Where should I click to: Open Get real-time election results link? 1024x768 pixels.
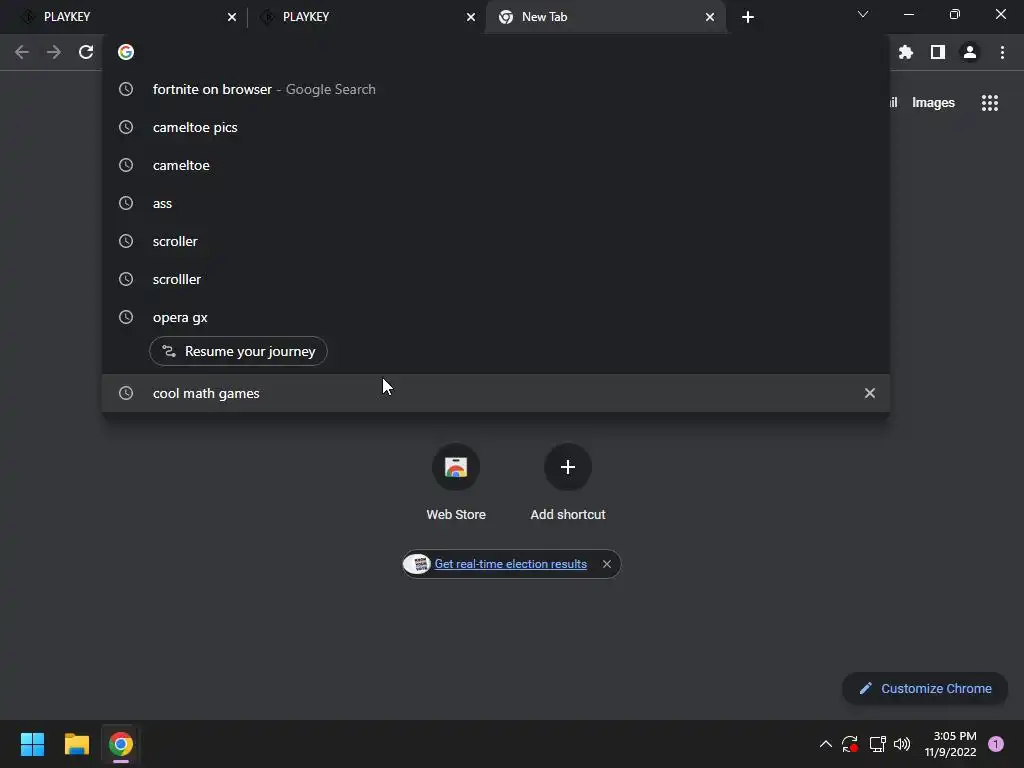coord(511,564)
